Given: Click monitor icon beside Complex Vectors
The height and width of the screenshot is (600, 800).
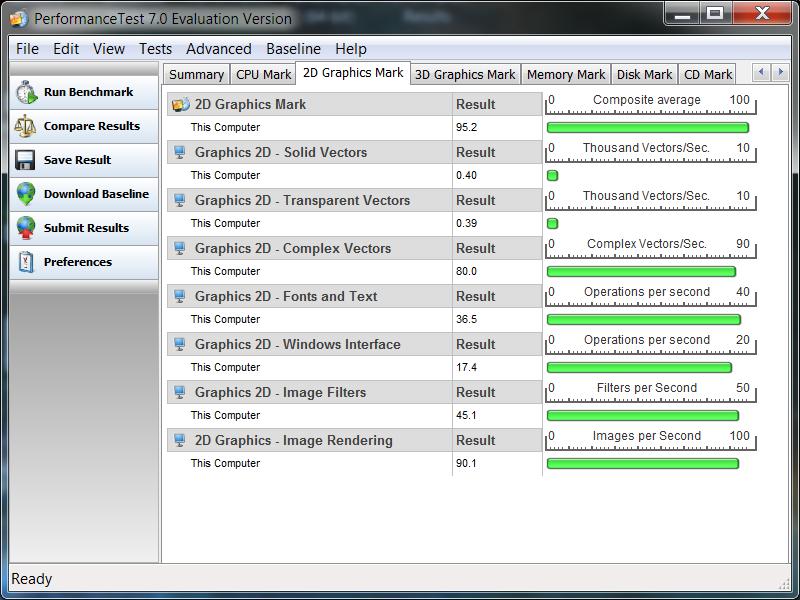Looking at the screenshot, I should click(180, 248).
